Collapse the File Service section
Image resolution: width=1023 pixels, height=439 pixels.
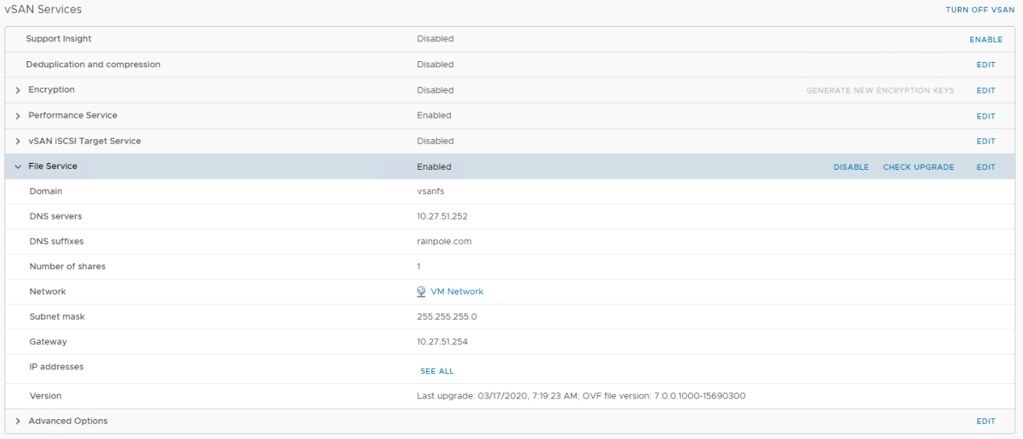18,167
